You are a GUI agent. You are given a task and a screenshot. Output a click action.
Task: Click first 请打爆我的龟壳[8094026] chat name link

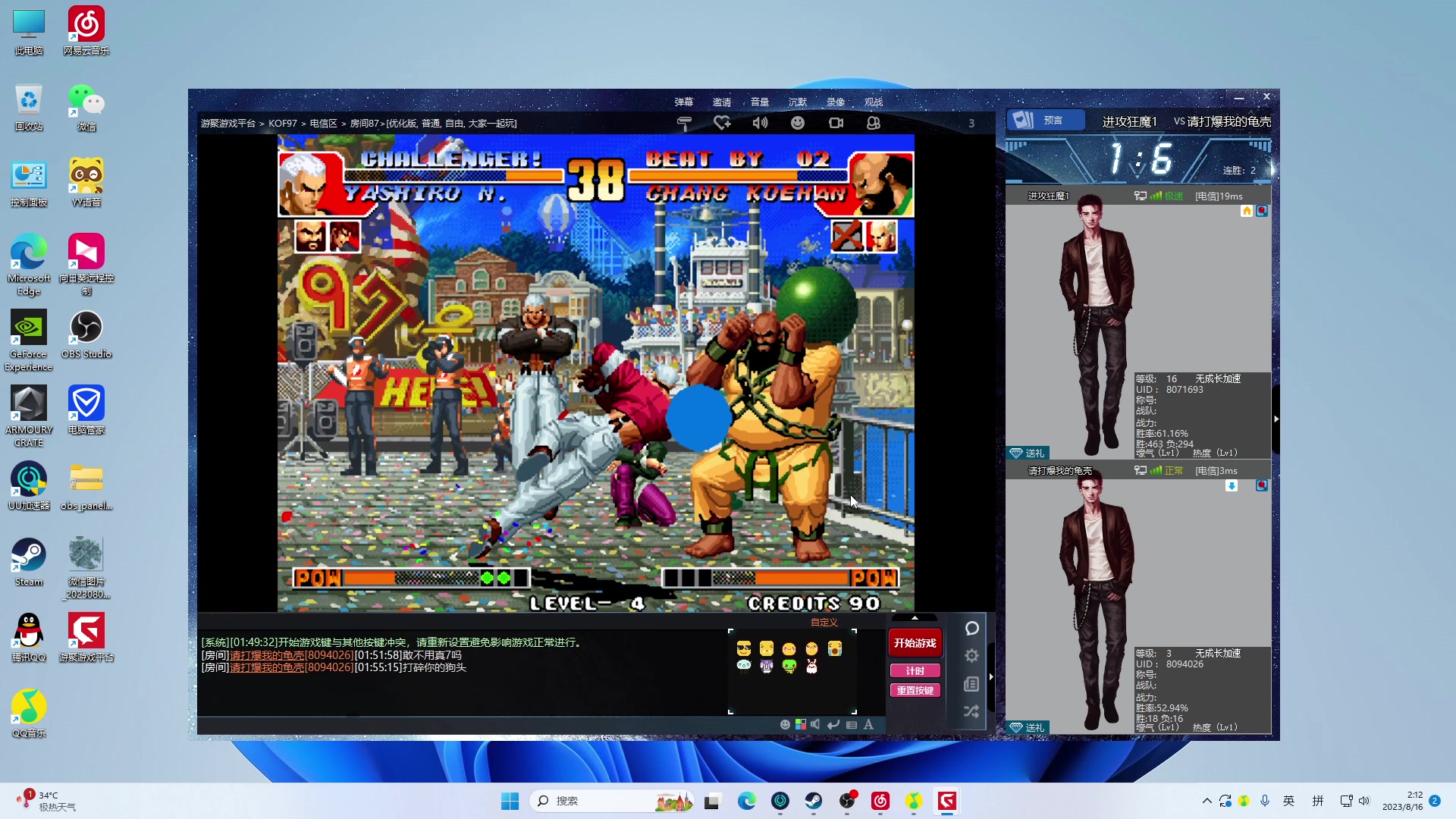point(292,655)
